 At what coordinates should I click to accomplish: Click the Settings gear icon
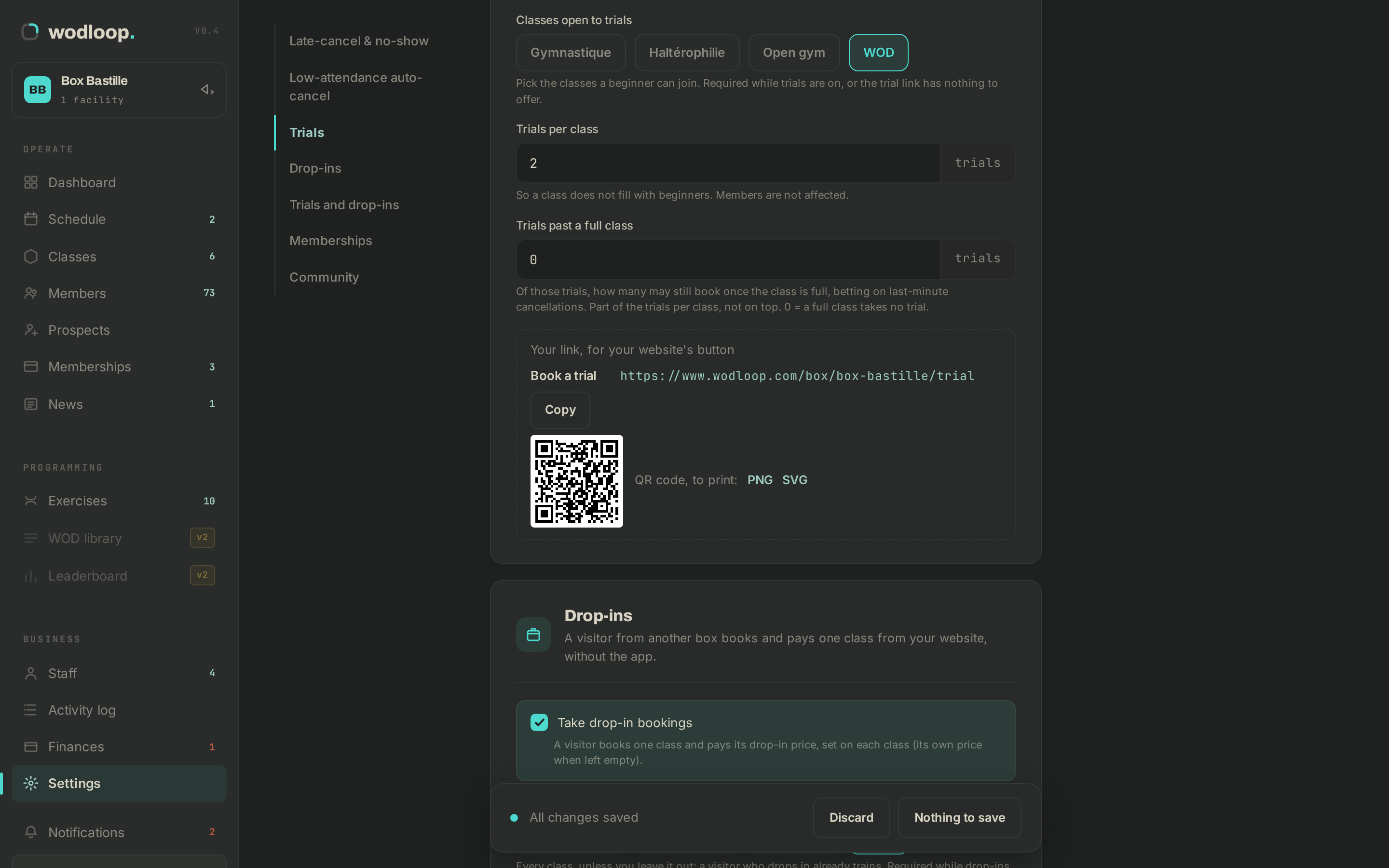31,783
